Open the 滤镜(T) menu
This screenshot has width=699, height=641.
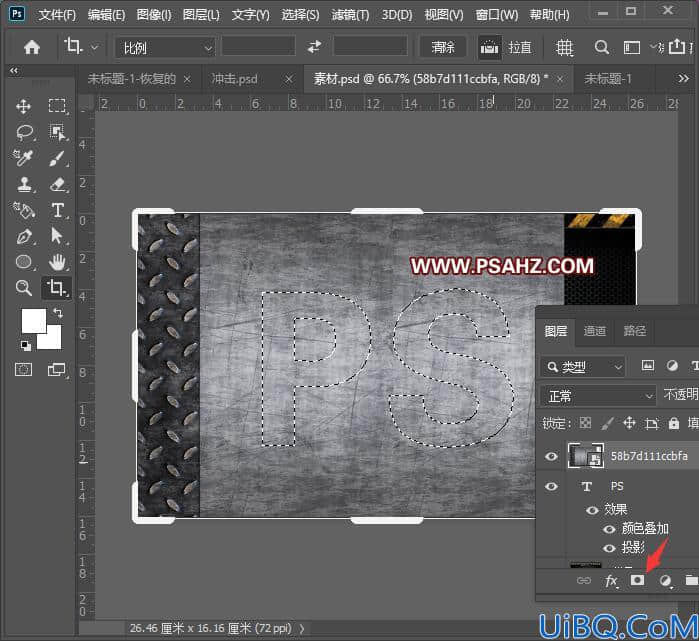(350, 15)
